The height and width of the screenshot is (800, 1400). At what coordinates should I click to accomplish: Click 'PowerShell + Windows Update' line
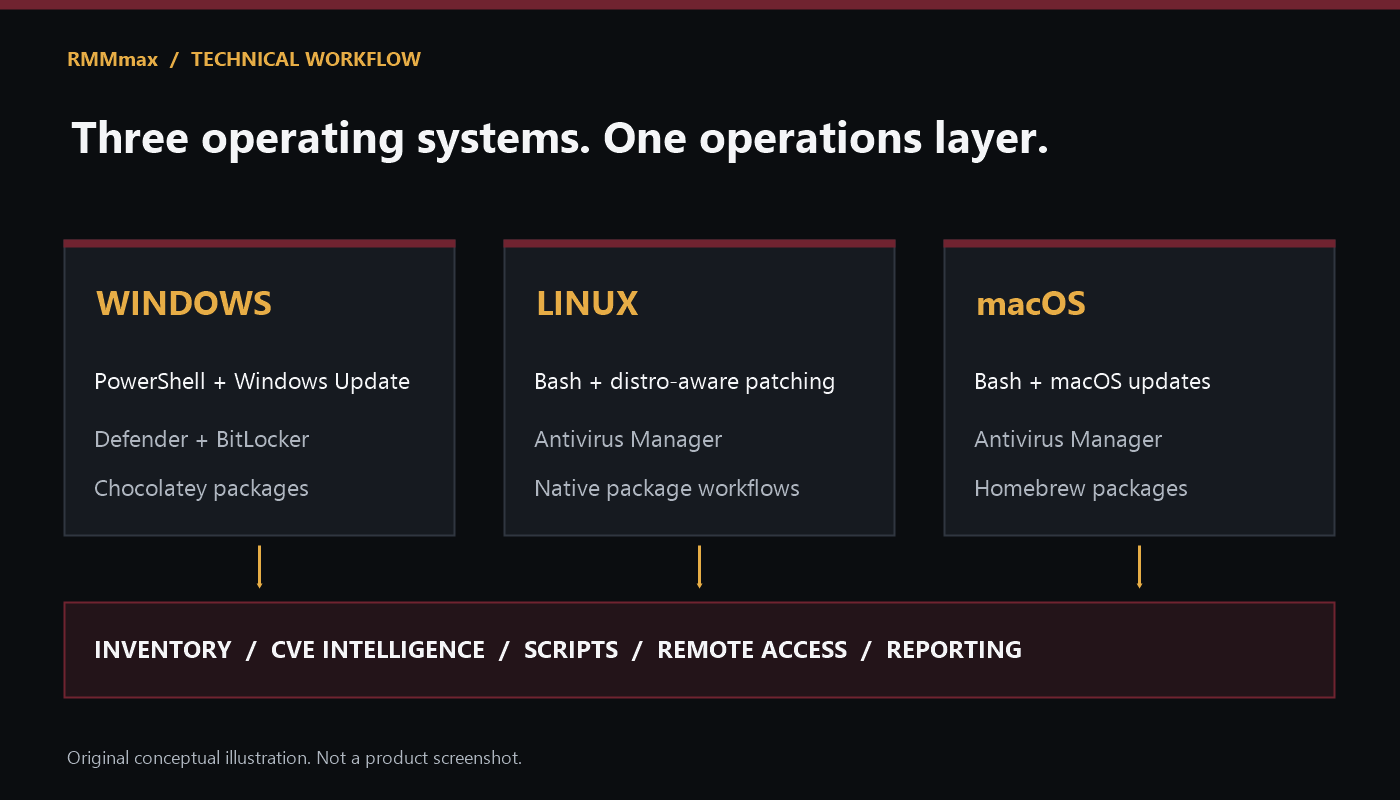coord(252,381)
